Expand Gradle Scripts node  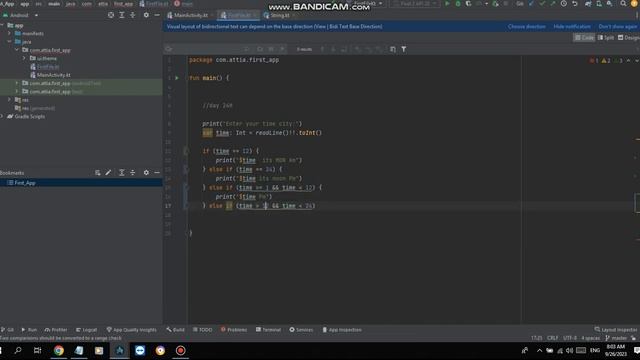coord(2,116)
